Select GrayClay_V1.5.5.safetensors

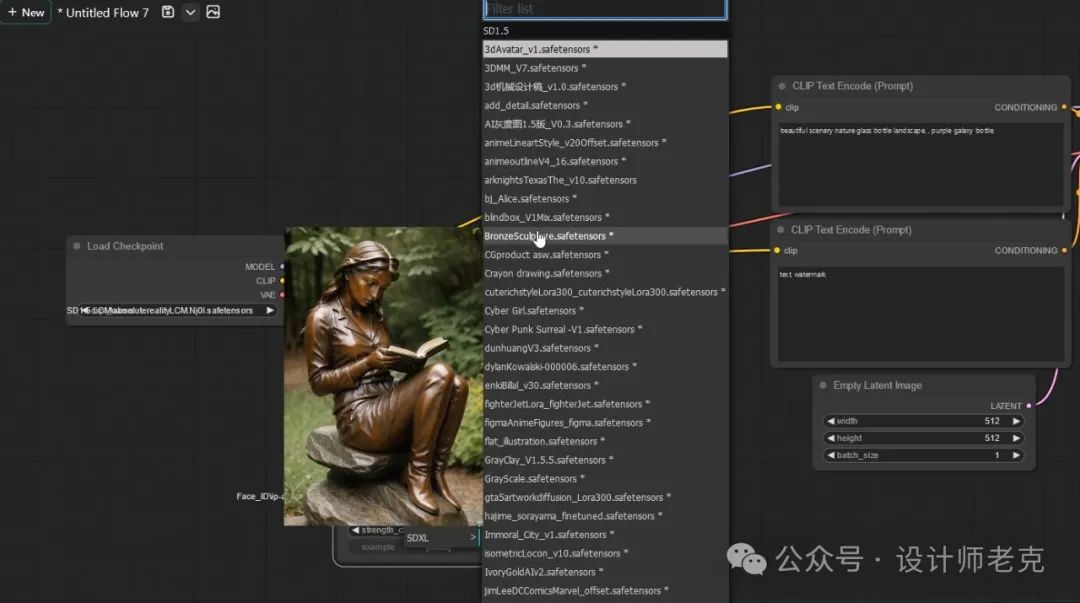[x=605, y=460]
